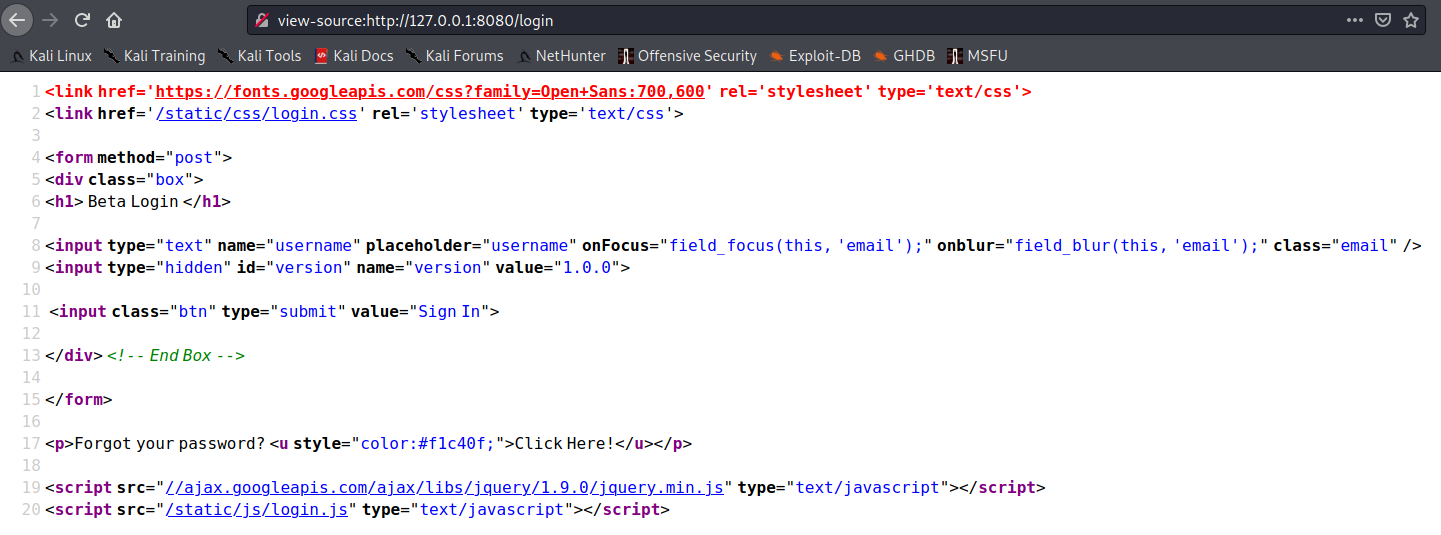Viewport: 1441px width, 535px height.
Task: Open the Kali Training bookmark
Action: [x=154, y=56]
